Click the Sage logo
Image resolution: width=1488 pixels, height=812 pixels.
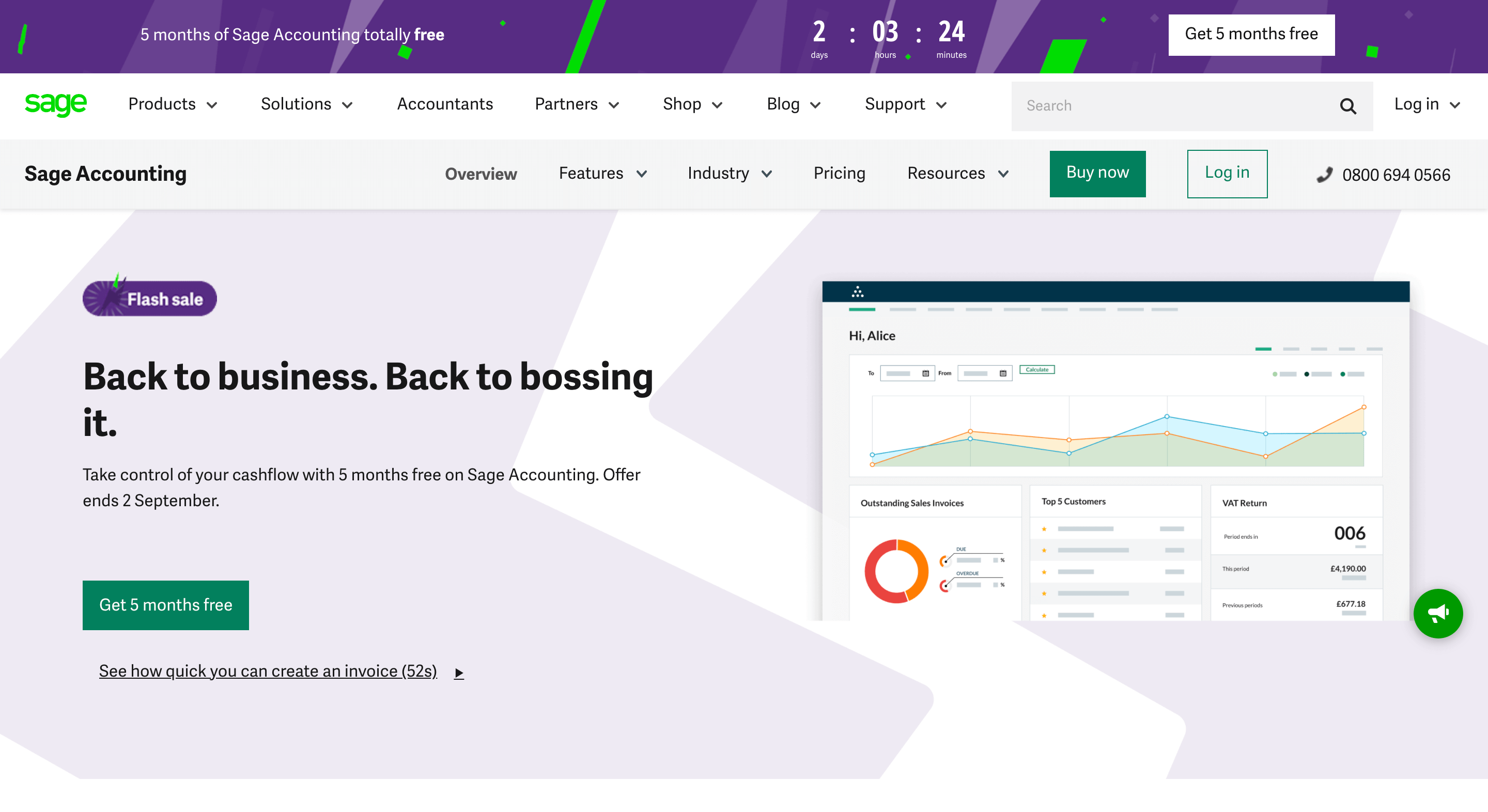[x=55, y=104]
